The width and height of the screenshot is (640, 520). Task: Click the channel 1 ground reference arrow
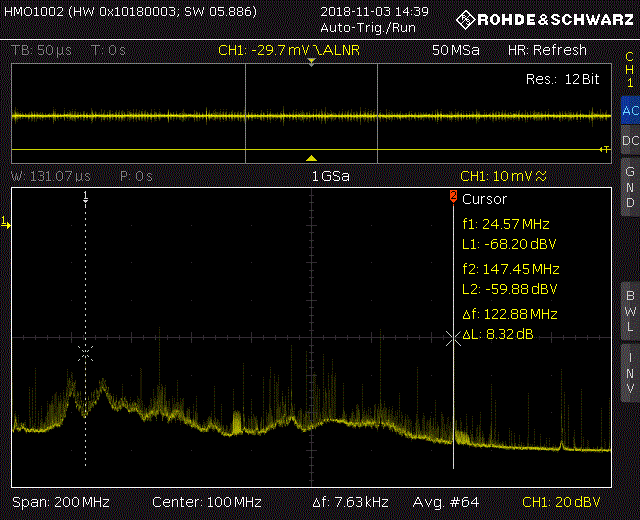click(x=7, y=222)
